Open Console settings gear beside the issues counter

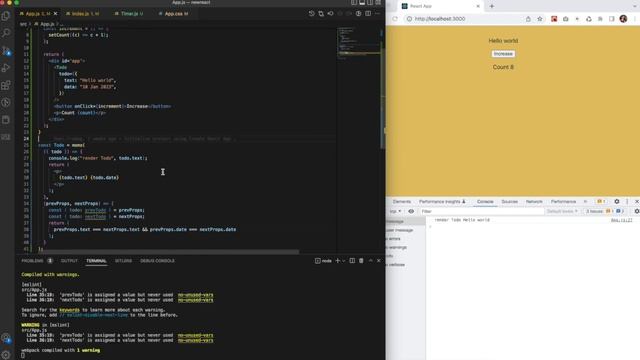(x=637, y=211)
